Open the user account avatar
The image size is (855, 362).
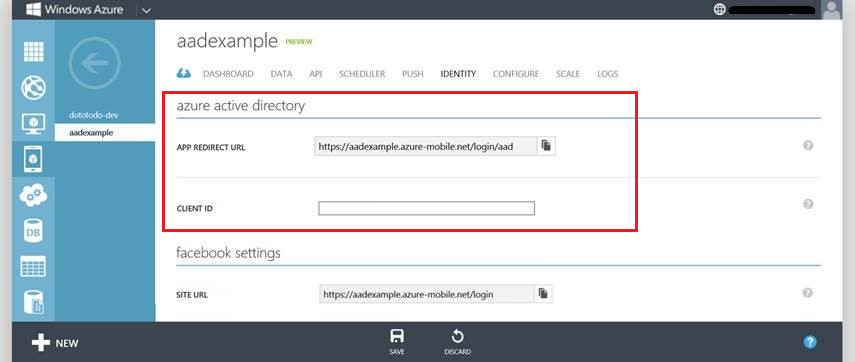point(831,10)
